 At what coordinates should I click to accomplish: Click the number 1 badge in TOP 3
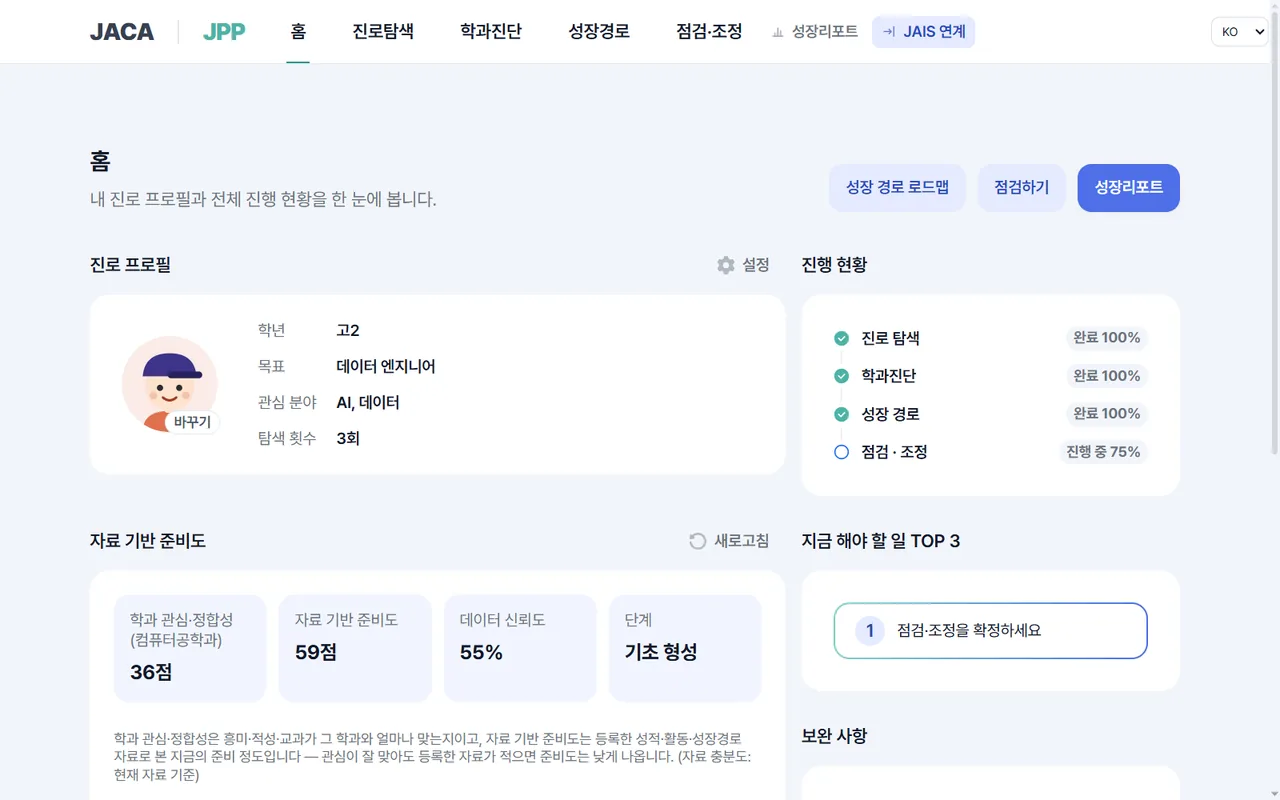point(870,631)
